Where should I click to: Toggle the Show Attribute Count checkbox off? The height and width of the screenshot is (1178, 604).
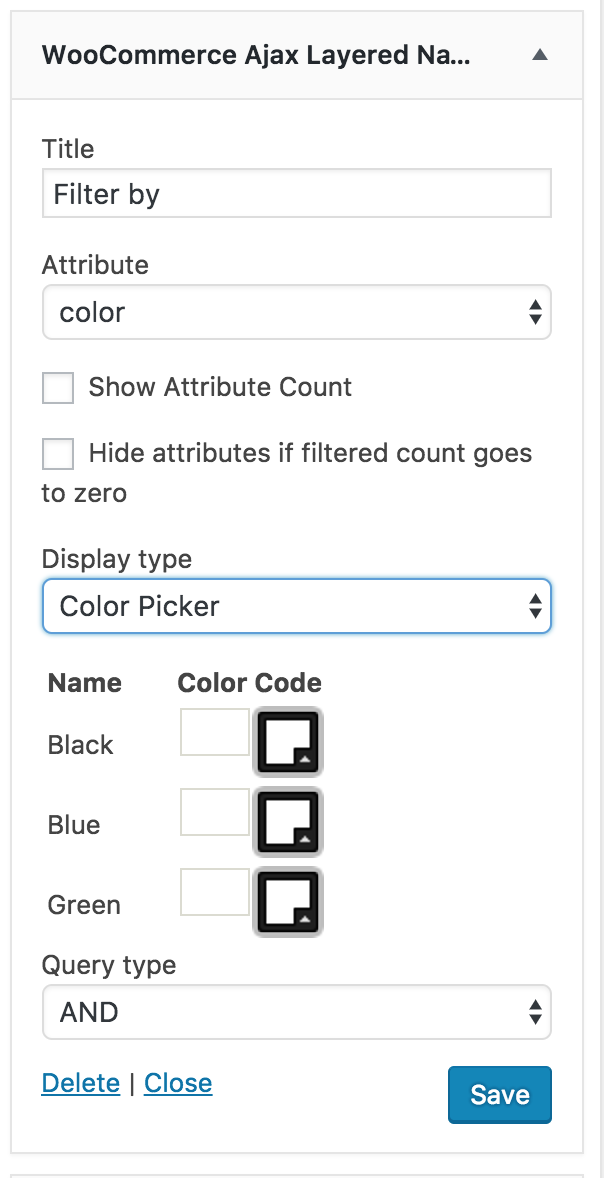coord(57,388)
